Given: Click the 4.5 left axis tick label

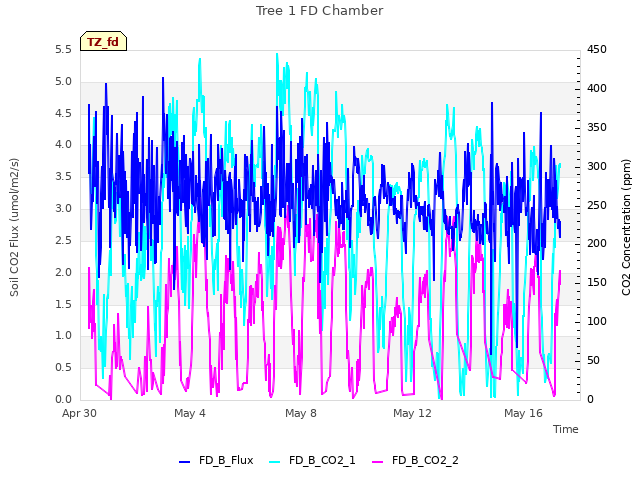Looking at the screenshot, I should pos(64,113).
